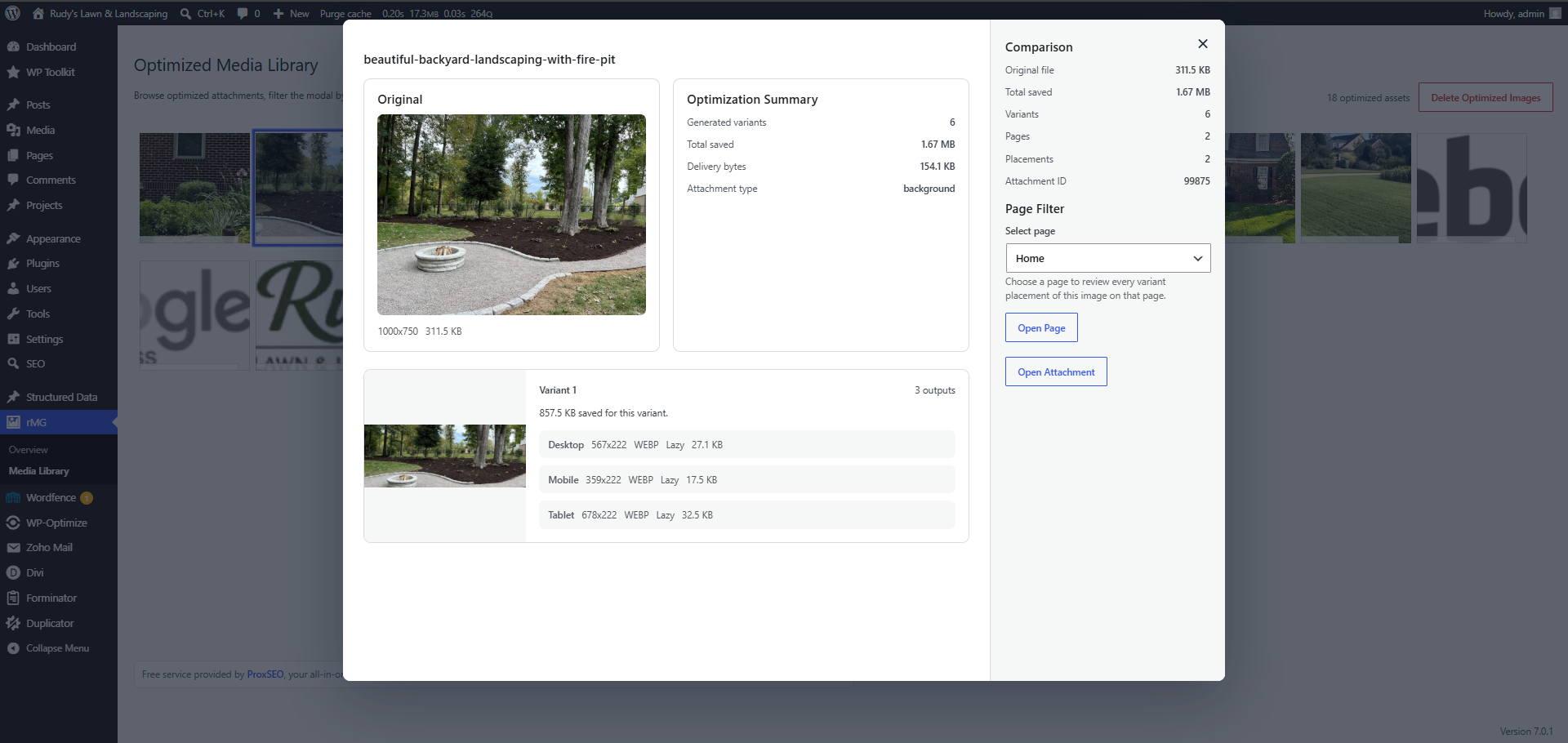The width and height of the screenshot is (1568, 743).
Task: Click Attachment ID value 99875
Action: click(x=1196, y=181)
